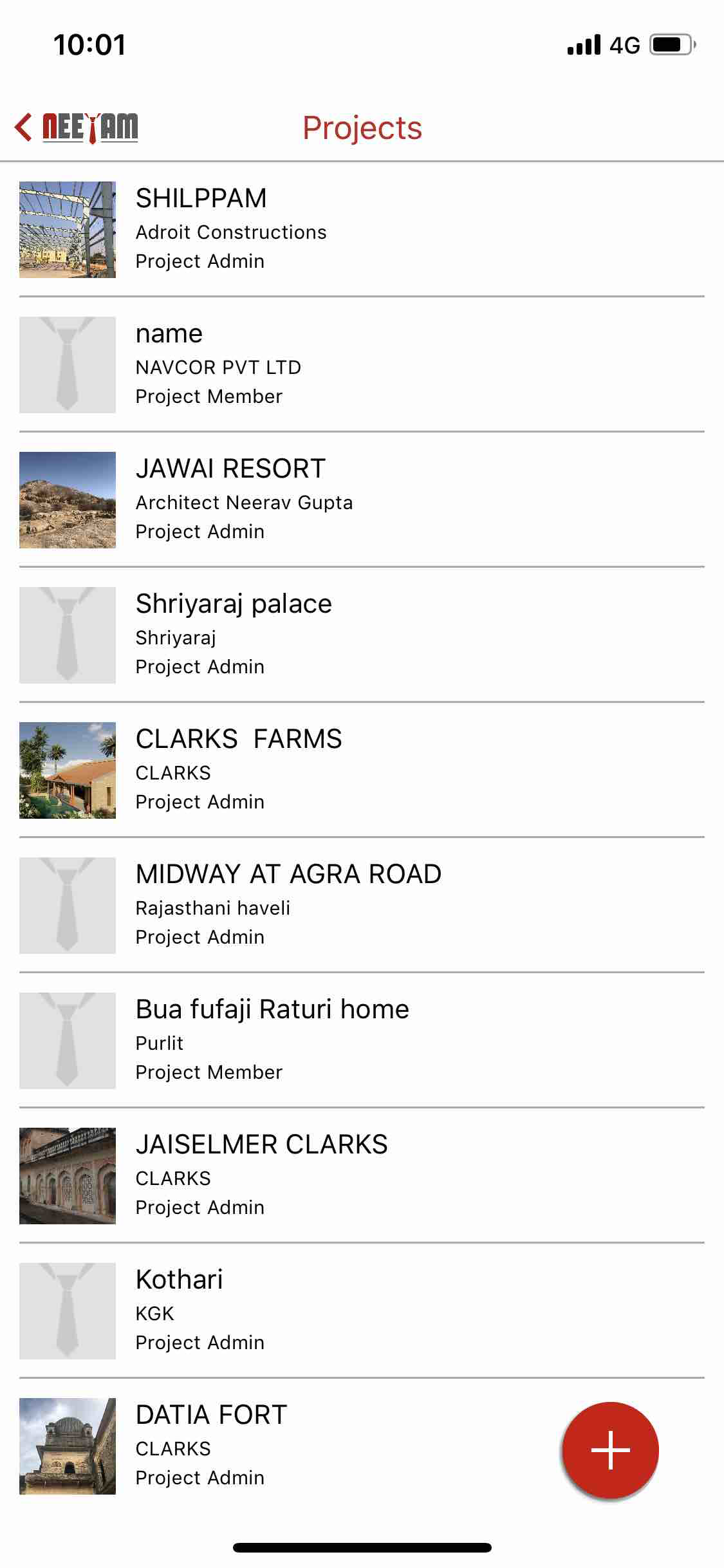Tap the Projects page title
This screenshot has width=724, height=1568.
point(362,127)
